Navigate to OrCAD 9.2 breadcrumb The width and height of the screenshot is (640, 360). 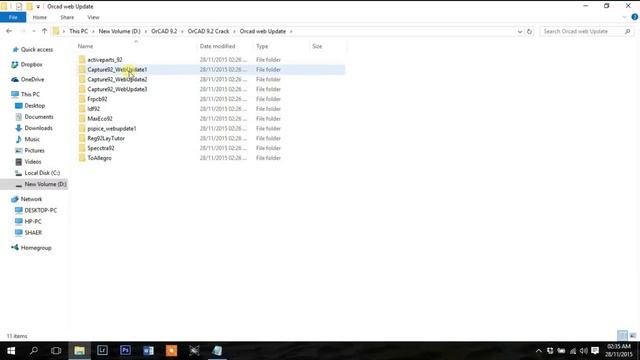(x=164, y=31)
